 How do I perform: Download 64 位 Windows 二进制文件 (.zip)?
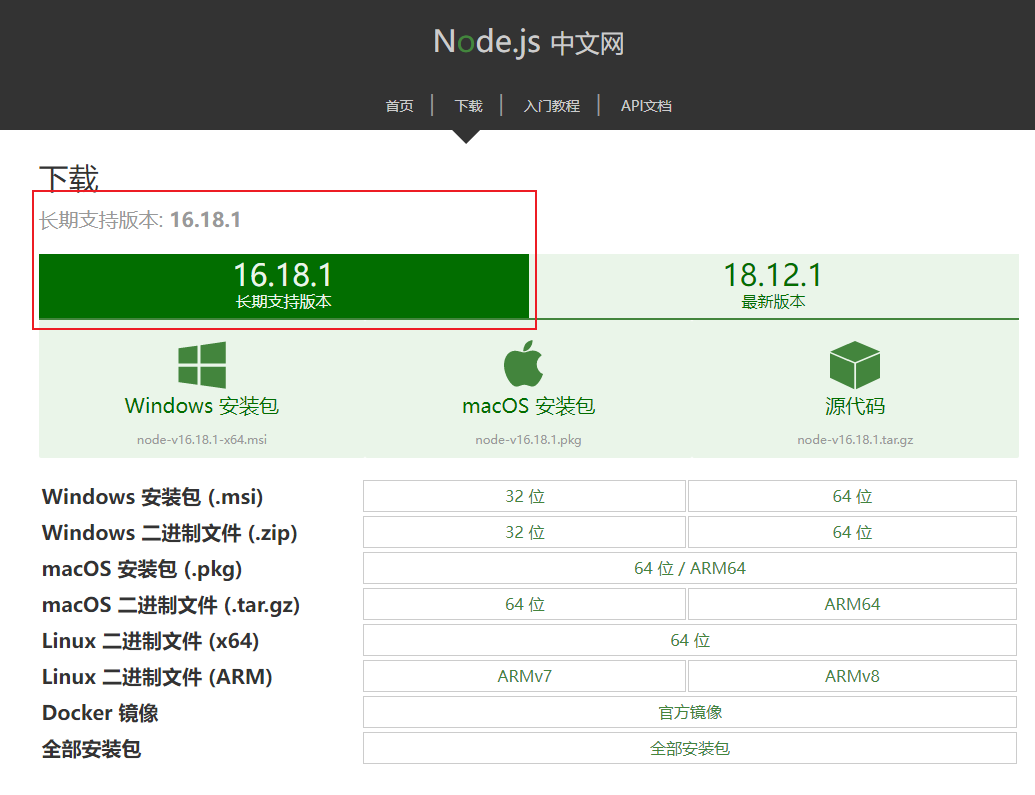click(x=852, y=532)
